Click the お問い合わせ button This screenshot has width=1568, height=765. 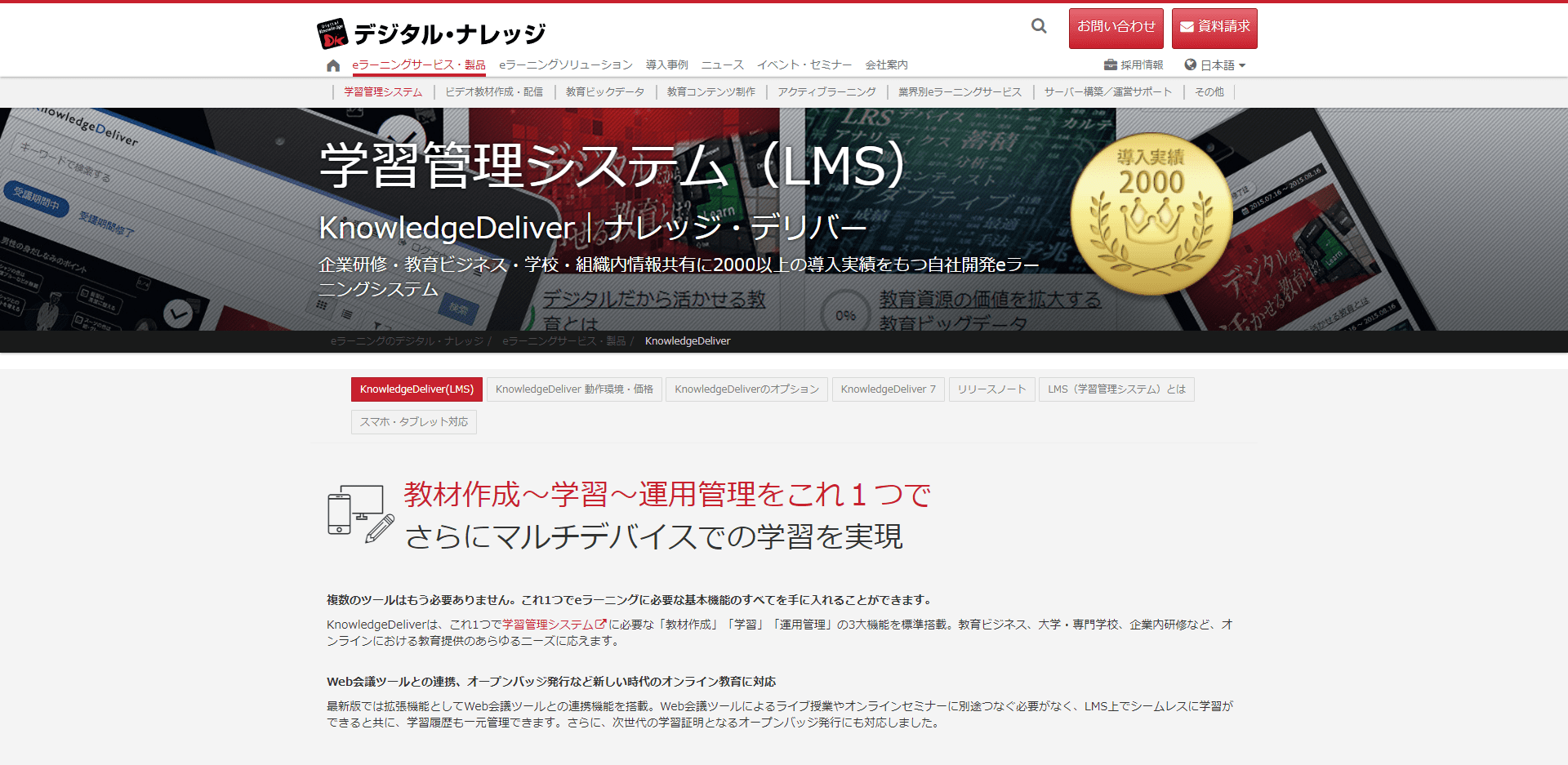click(x=1116, y=28)
